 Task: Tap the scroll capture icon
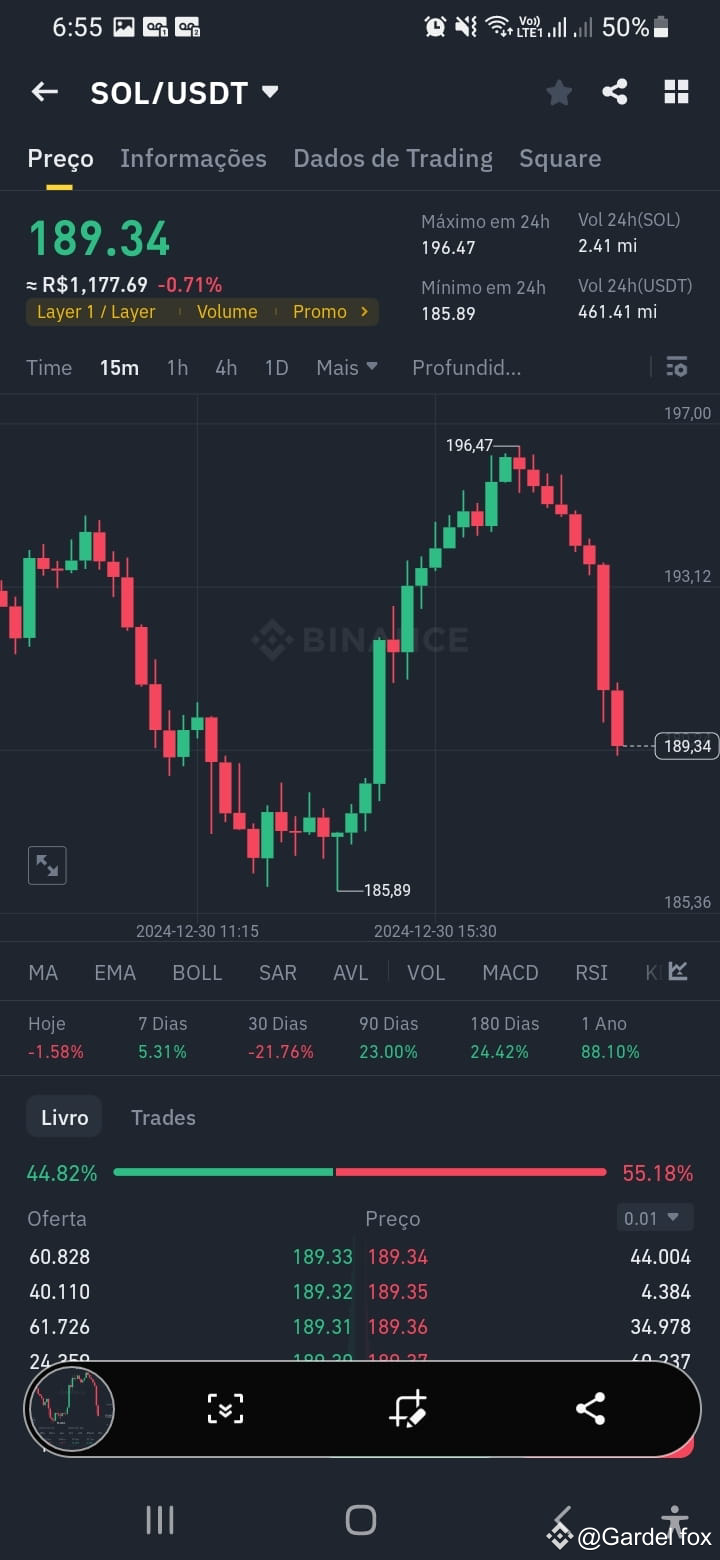click(x=225, y=1409)
